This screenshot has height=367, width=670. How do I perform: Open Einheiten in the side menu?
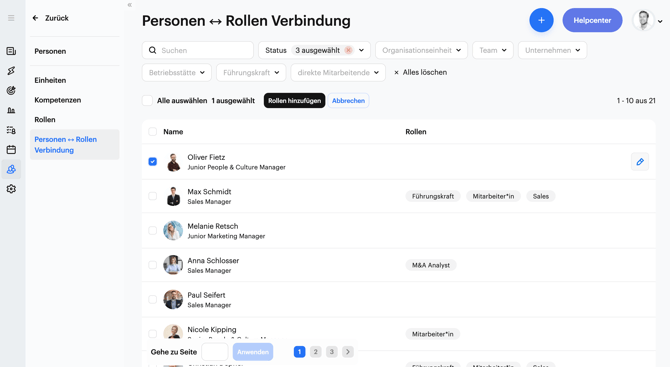[50, 80]
